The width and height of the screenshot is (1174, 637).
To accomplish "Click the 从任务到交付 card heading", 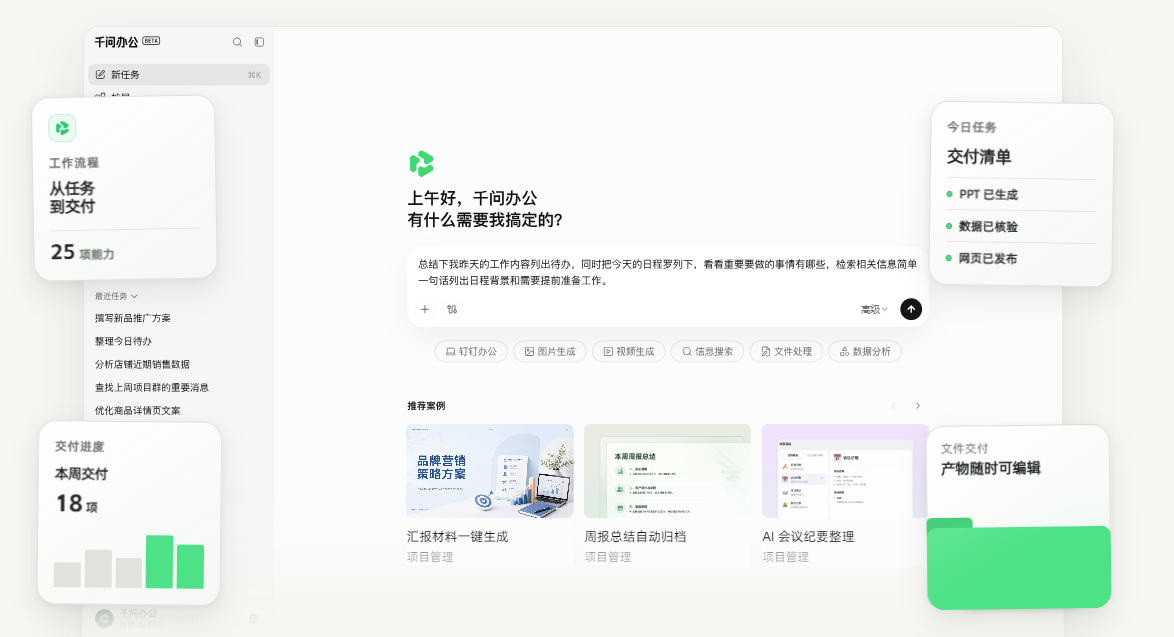I will tap(73, 198).
